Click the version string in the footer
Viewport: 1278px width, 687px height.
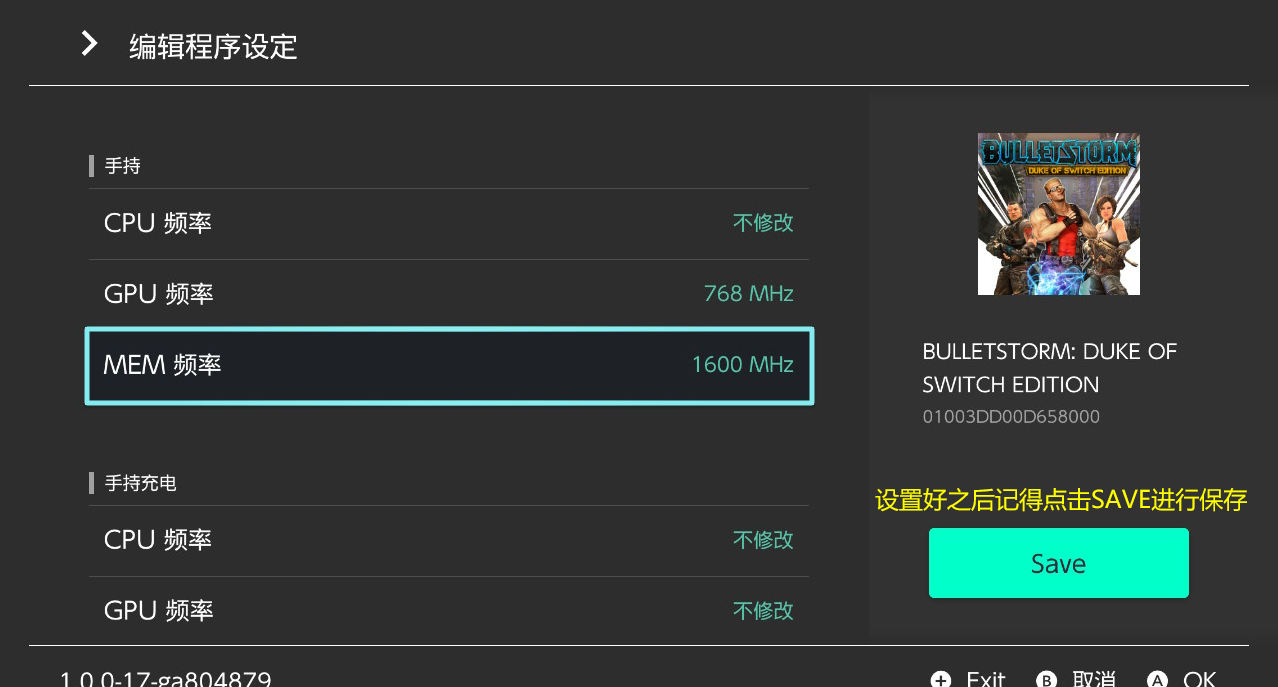(x=165, y=680)
